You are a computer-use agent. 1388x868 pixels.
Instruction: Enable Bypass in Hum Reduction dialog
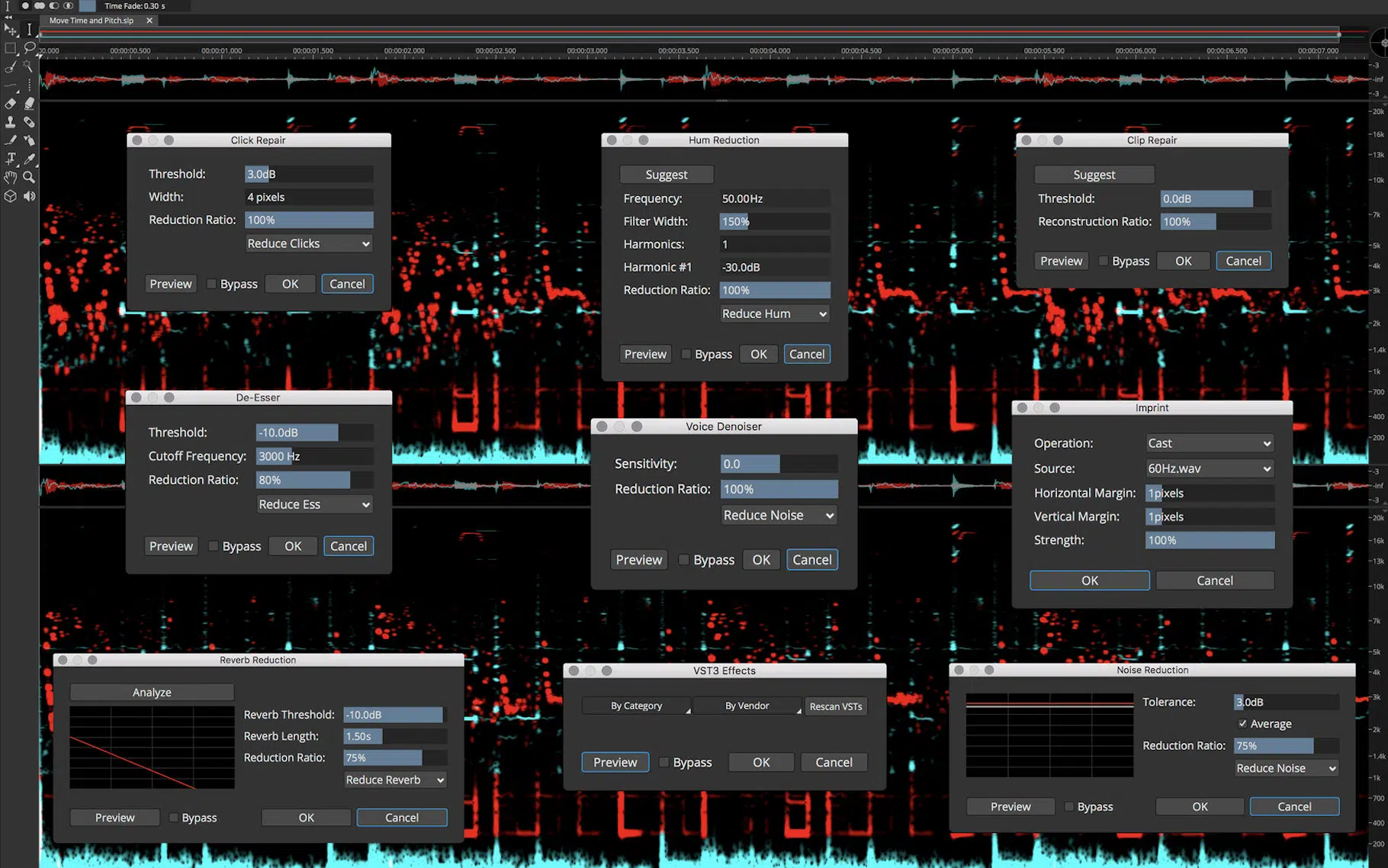(x=686, y=354)
